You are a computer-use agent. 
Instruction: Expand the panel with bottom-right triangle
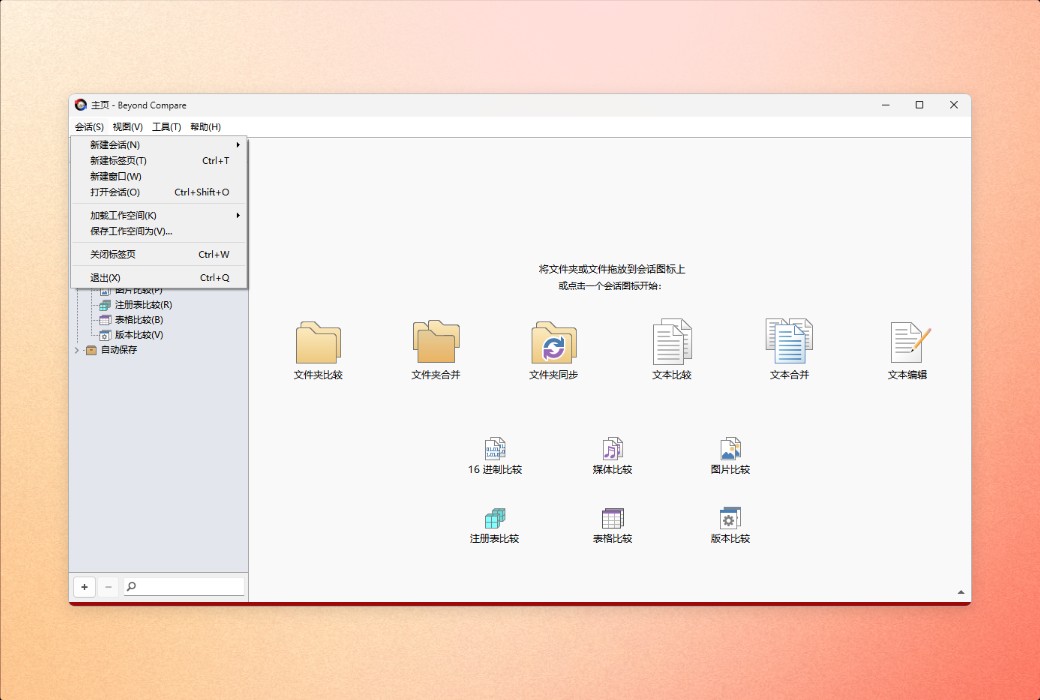tap(961, 593)
